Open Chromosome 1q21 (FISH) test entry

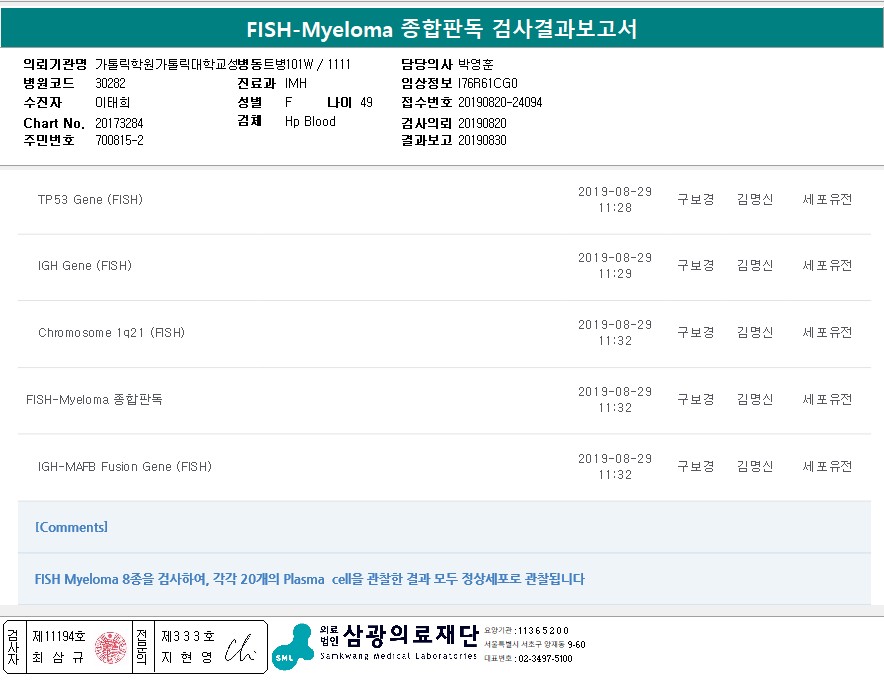pos(111,333)
